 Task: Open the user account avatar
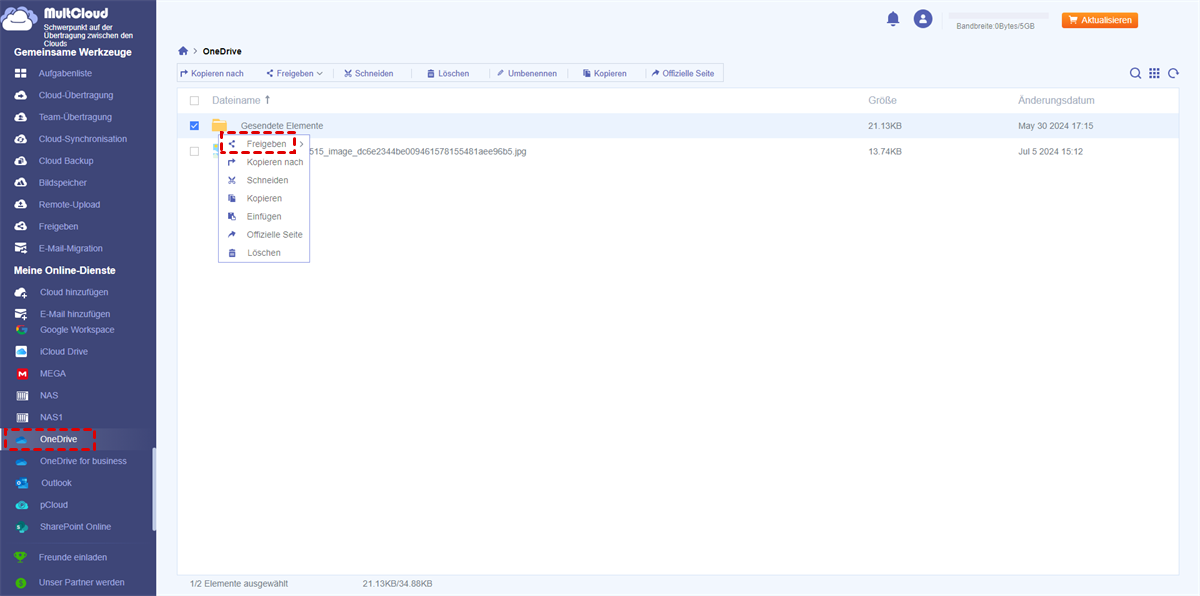point(923,19)
